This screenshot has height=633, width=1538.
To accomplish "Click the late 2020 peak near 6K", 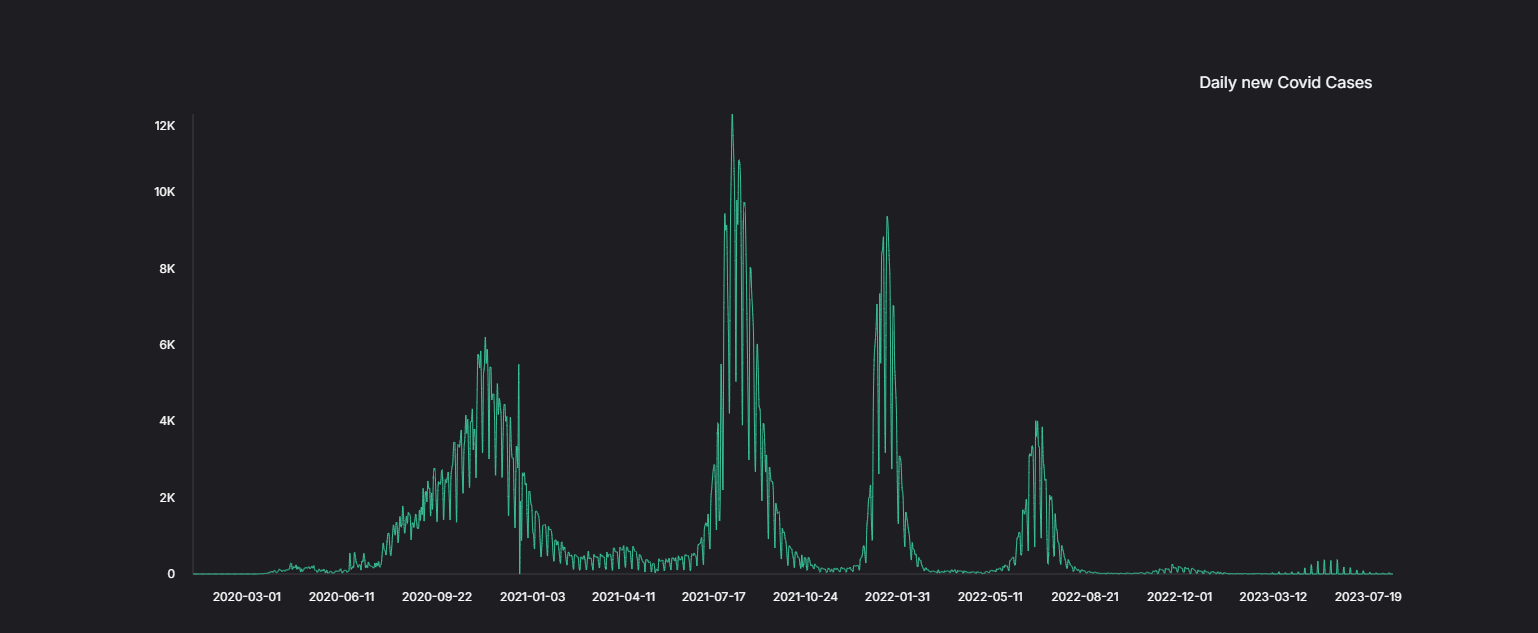I will pos(485,340).
